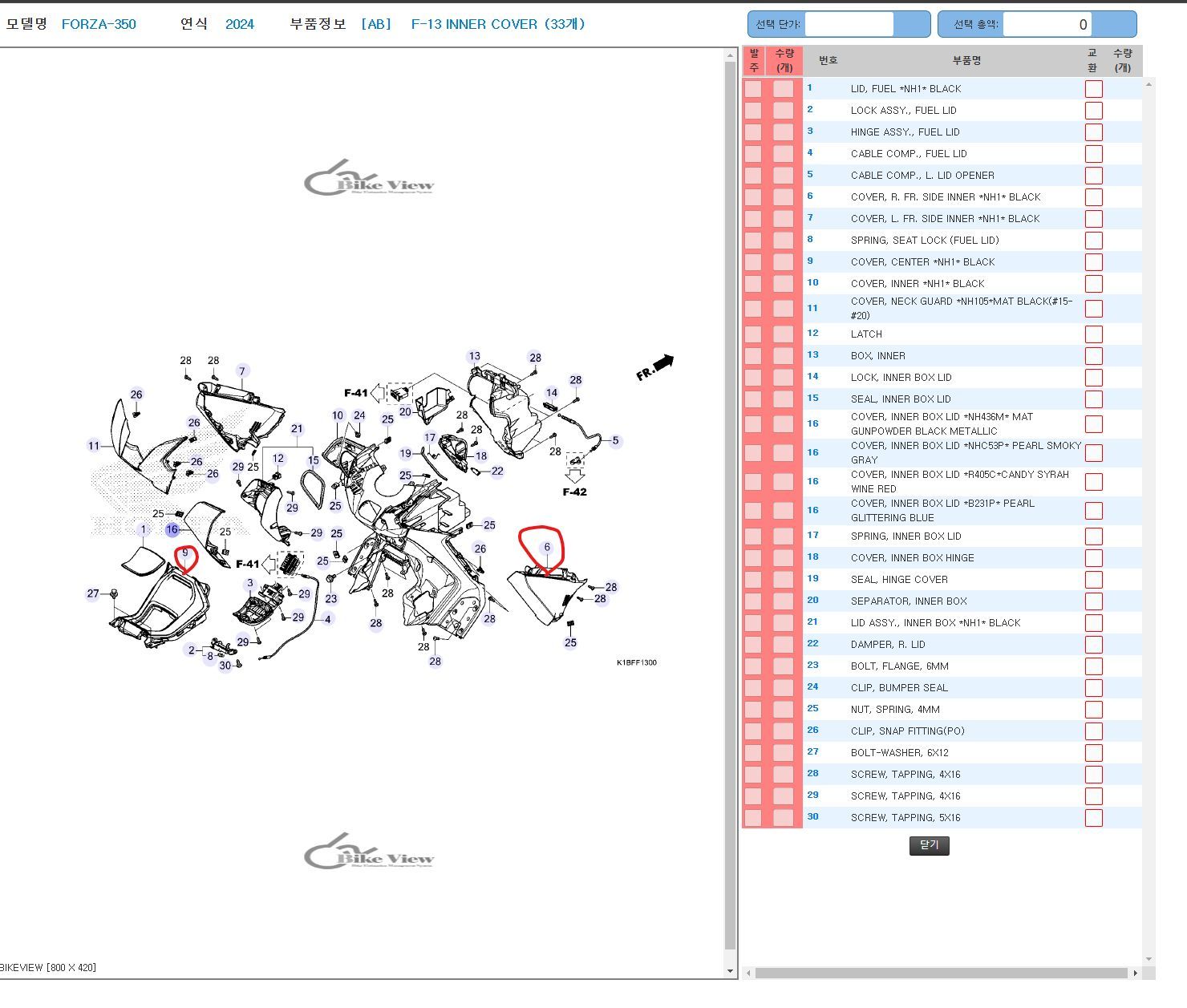Screen dimensions: 1187x1008
Task: Click part number 9 callout in diagram
Action: click(185, 553)
